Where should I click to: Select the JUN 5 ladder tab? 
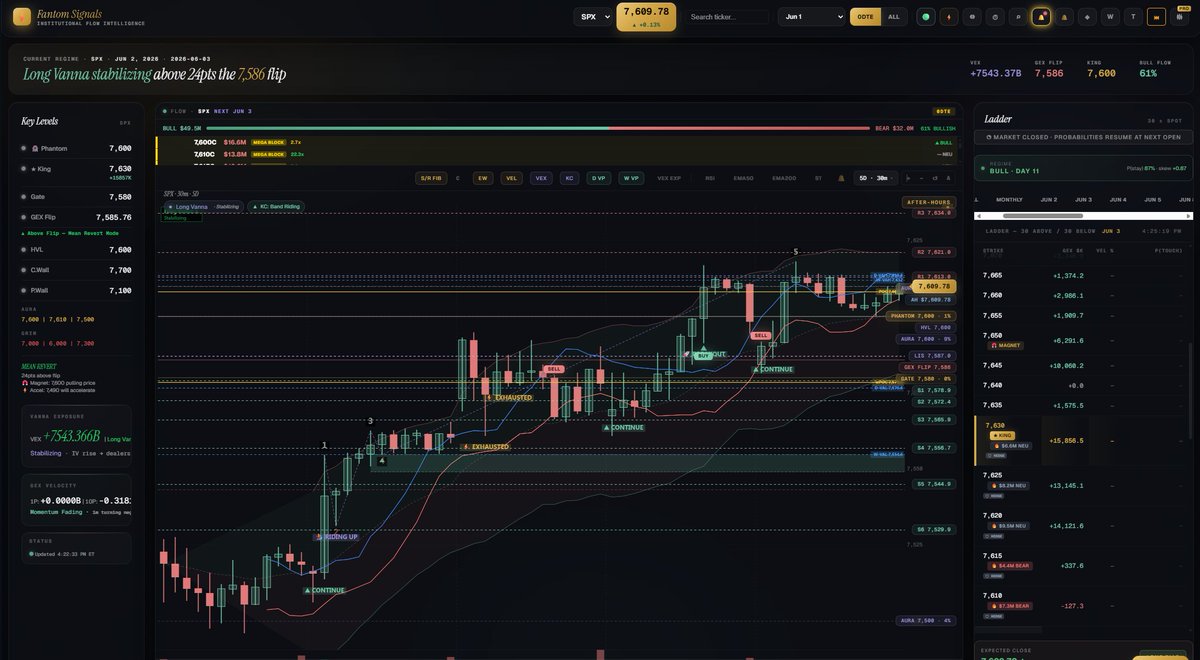(1152, 199)
